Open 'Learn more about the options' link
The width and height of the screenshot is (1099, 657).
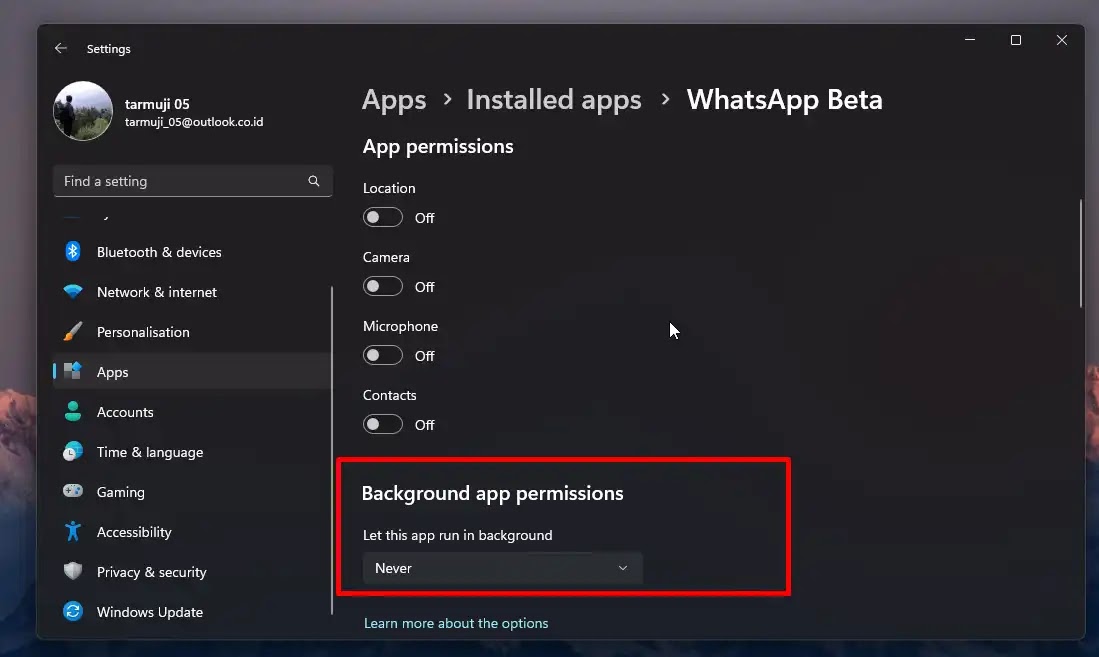[456, 623]
